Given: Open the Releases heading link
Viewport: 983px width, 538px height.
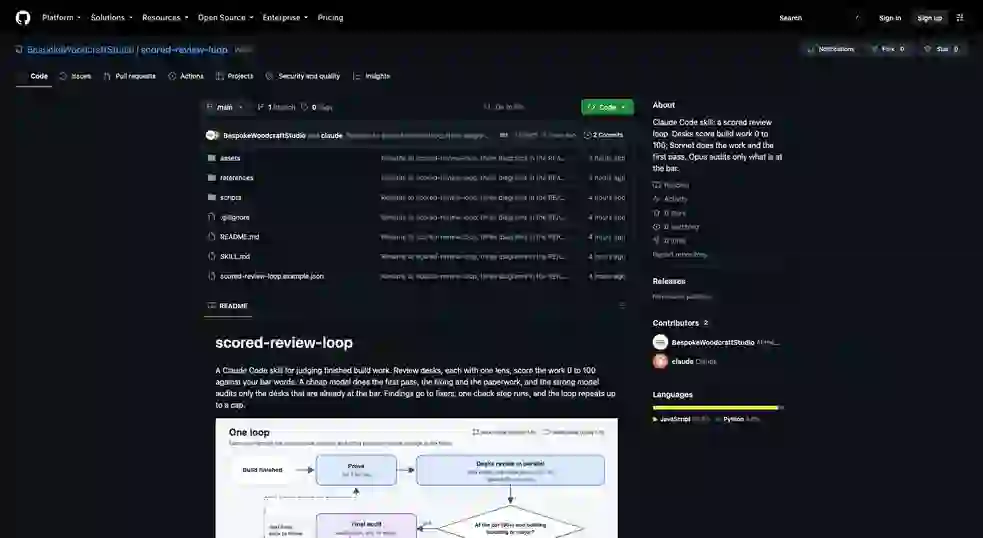Looking at the screenshot, I should coord(669,282).
